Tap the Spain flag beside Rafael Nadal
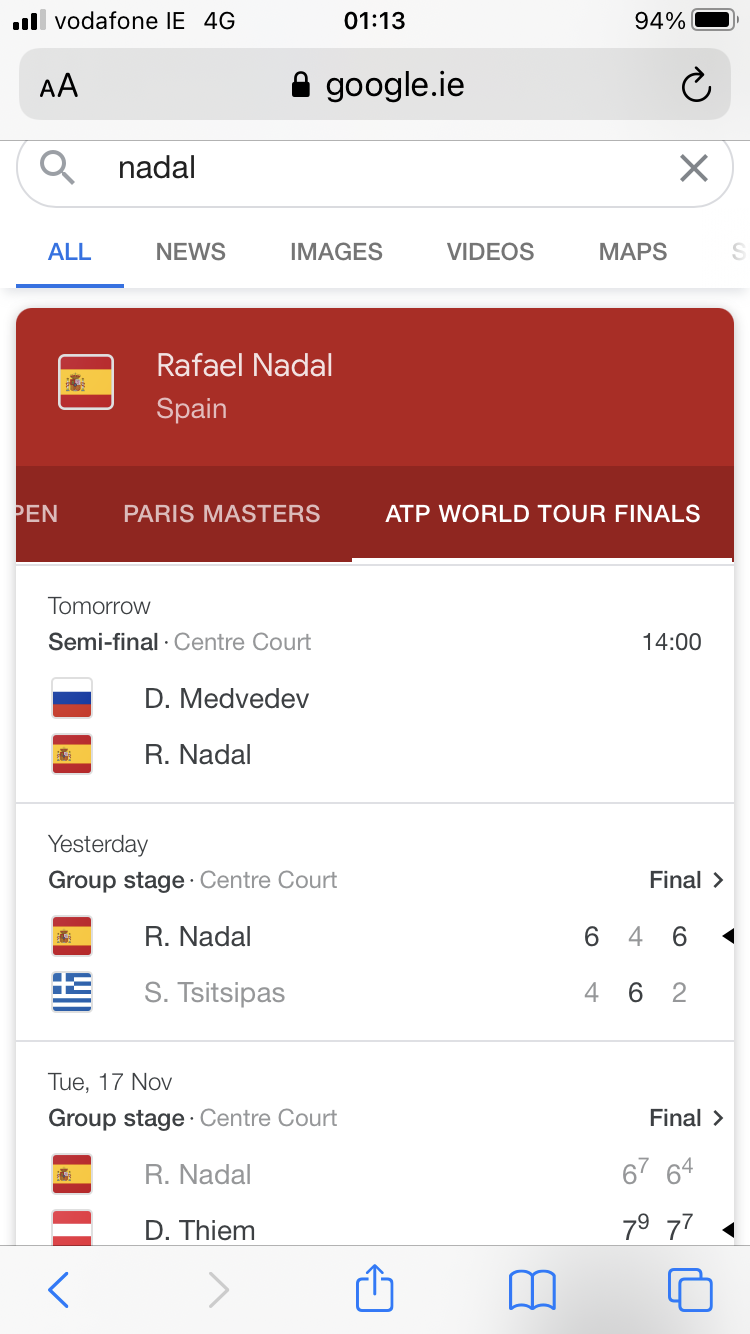The width and height of the screenshot is (750, 1334). (86, 382)
